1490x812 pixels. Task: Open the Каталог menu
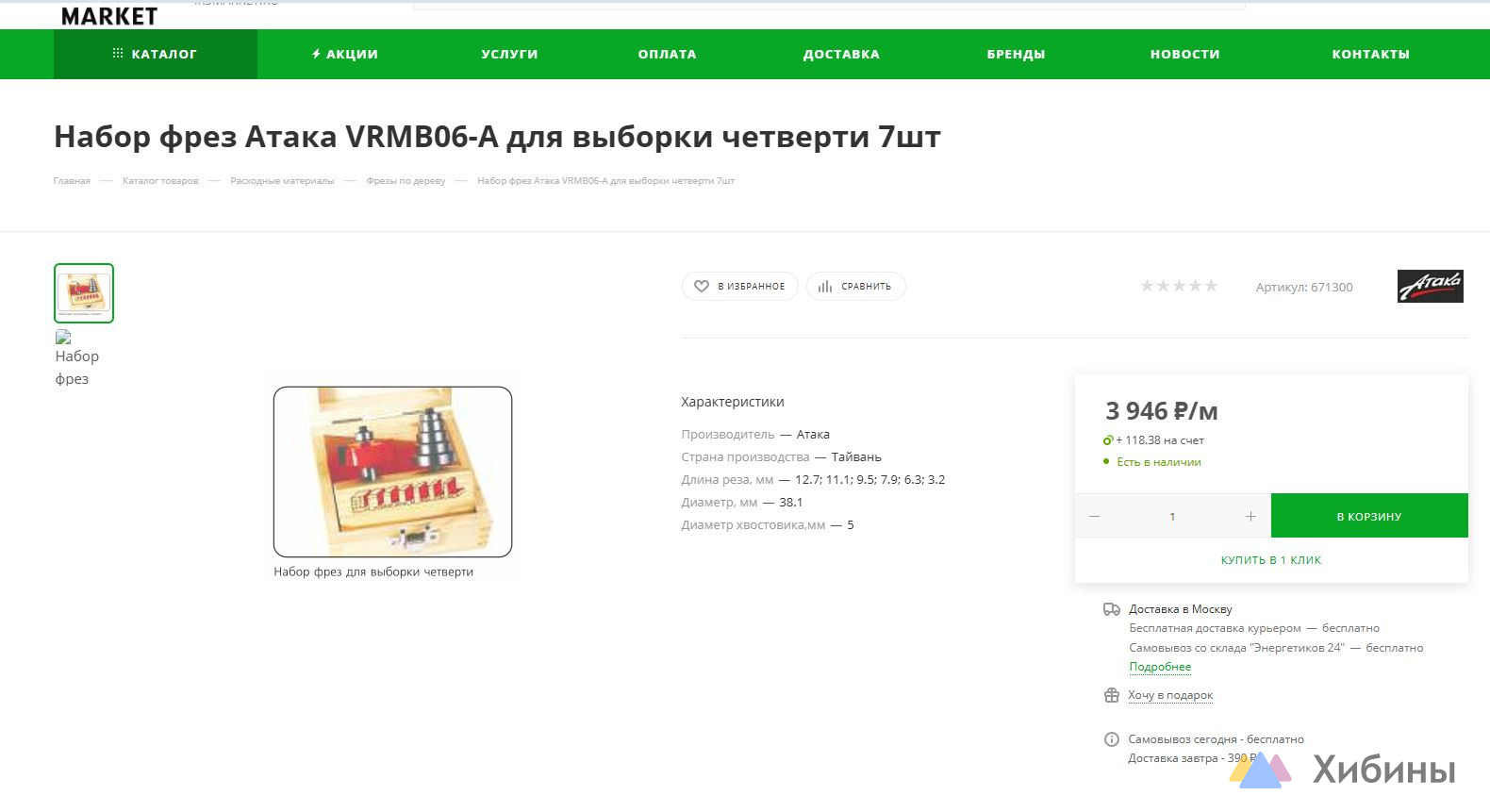click(x=155, y=54)
